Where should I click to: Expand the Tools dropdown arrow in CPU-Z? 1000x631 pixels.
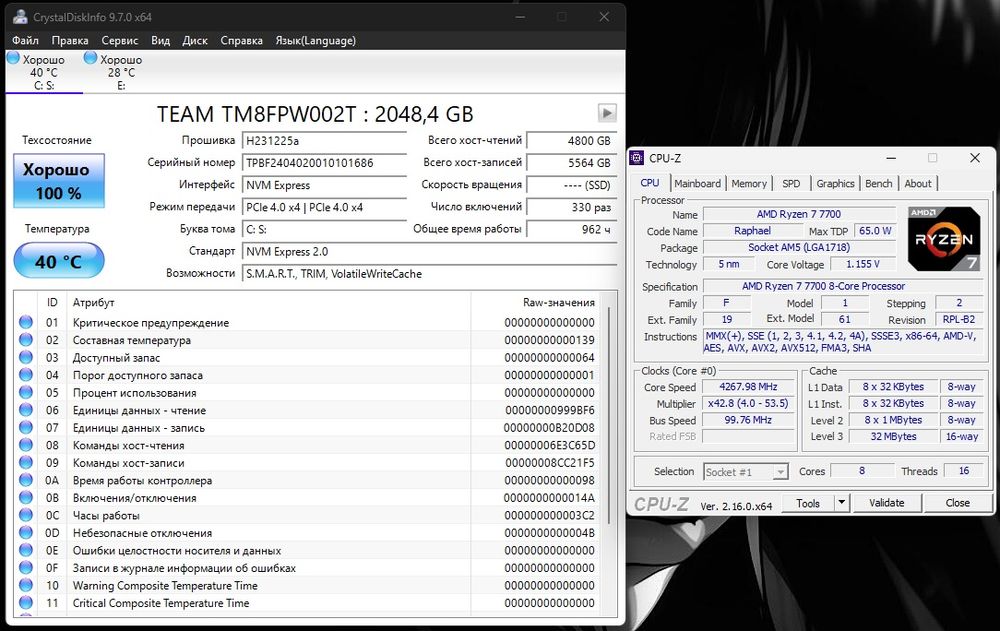[842, 503]
